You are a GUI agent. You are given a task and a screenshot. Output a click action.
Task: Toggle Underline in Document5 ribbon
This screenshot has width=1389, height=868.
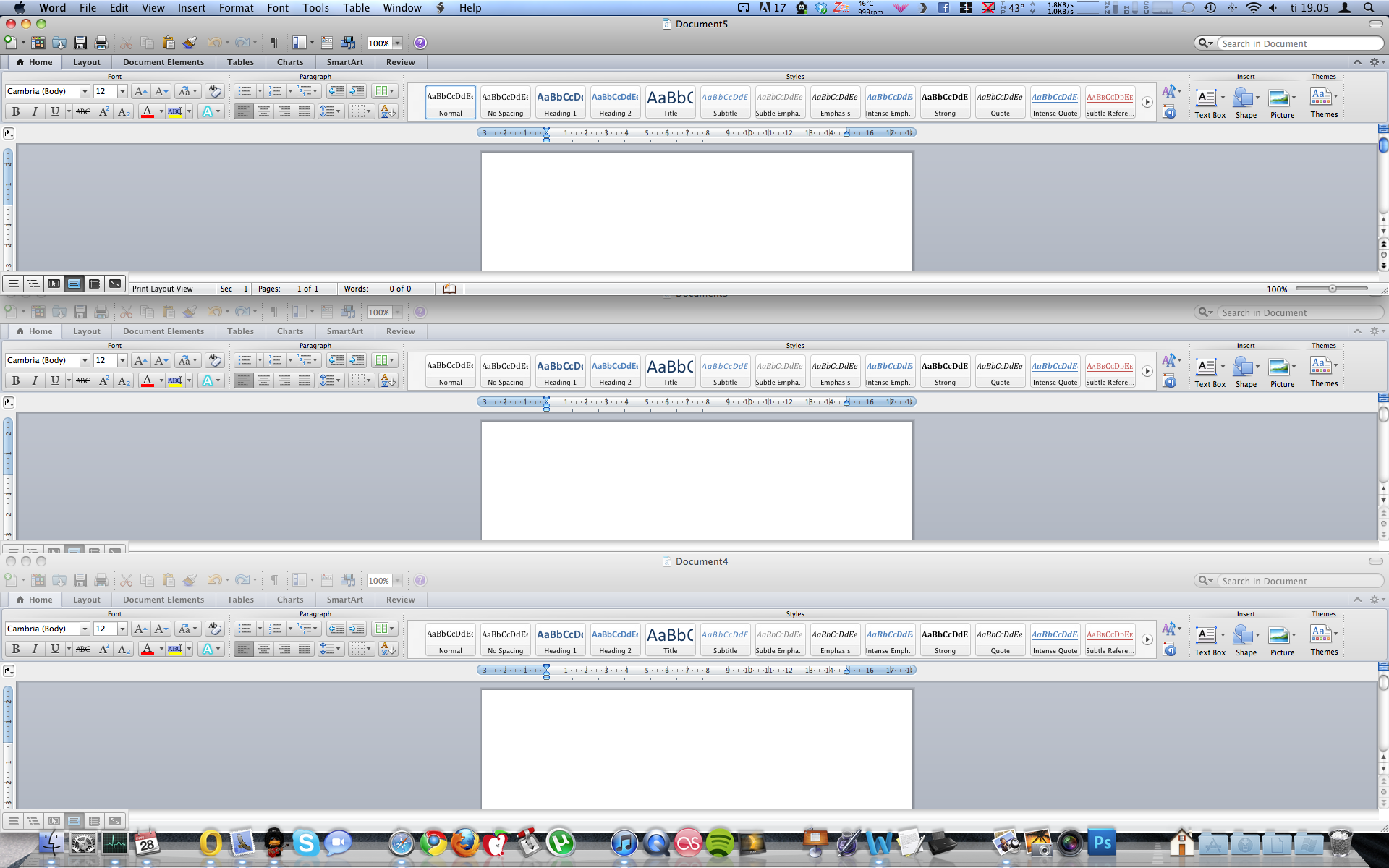point(55,111)
